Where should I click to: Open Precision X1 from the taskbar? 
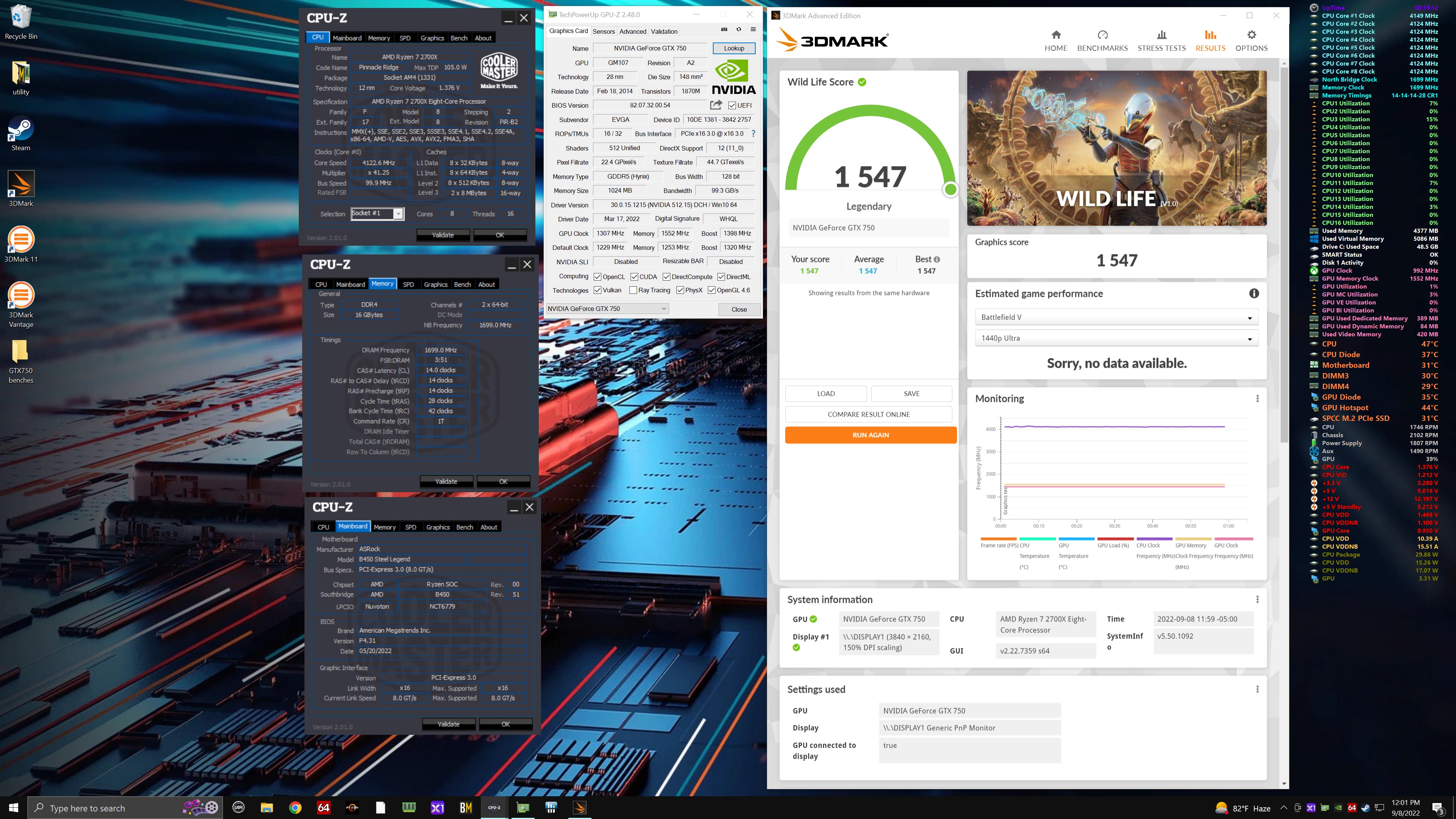point(438,808)
